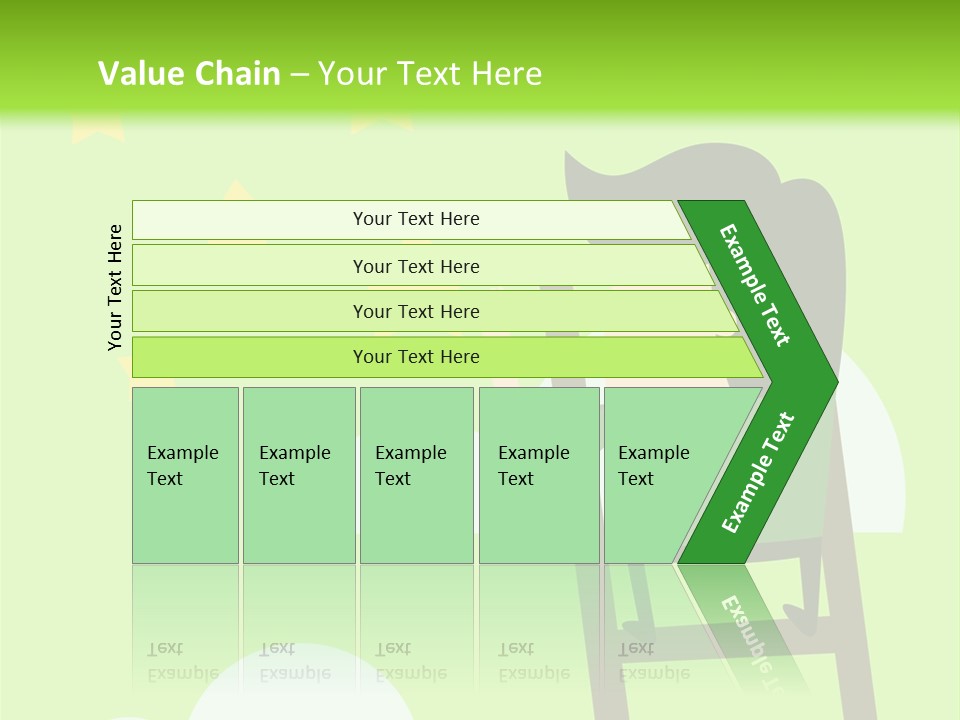Select the second "Your Text Here" bar

(x=422, y=266)
